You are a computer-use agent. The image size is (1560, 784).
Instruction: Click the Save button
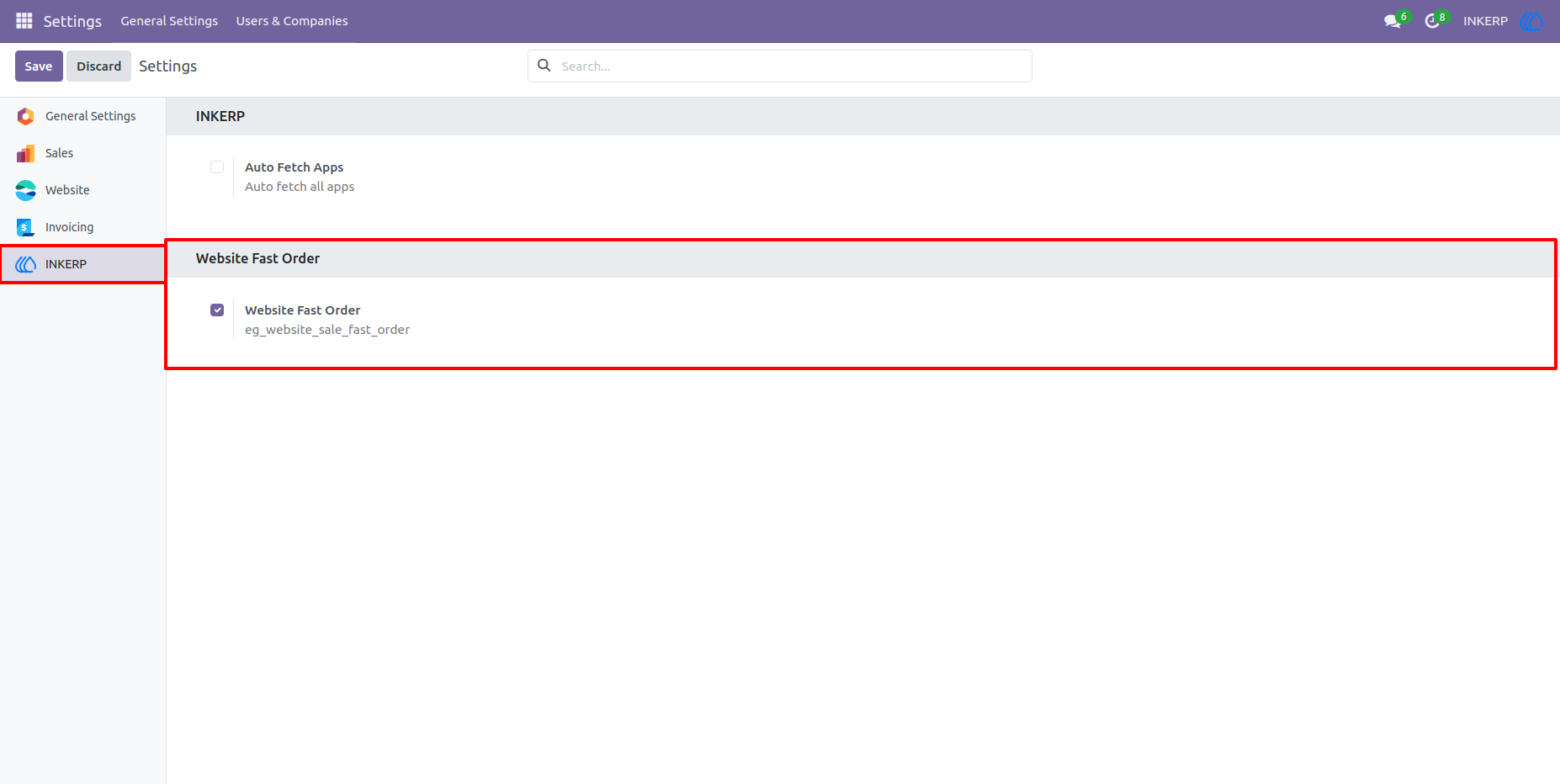click(x=39, y=66)
